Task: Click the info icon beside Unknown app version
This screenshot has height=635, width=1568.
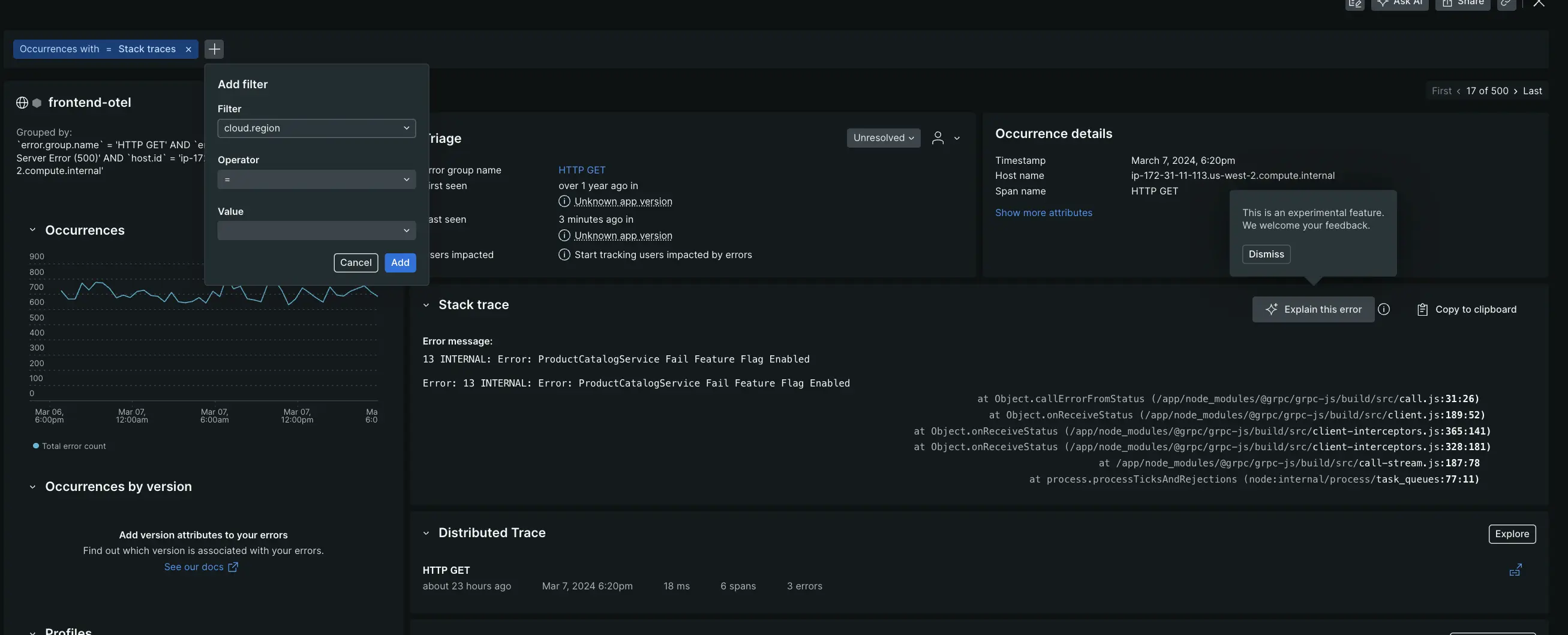Action: [564, 201]
